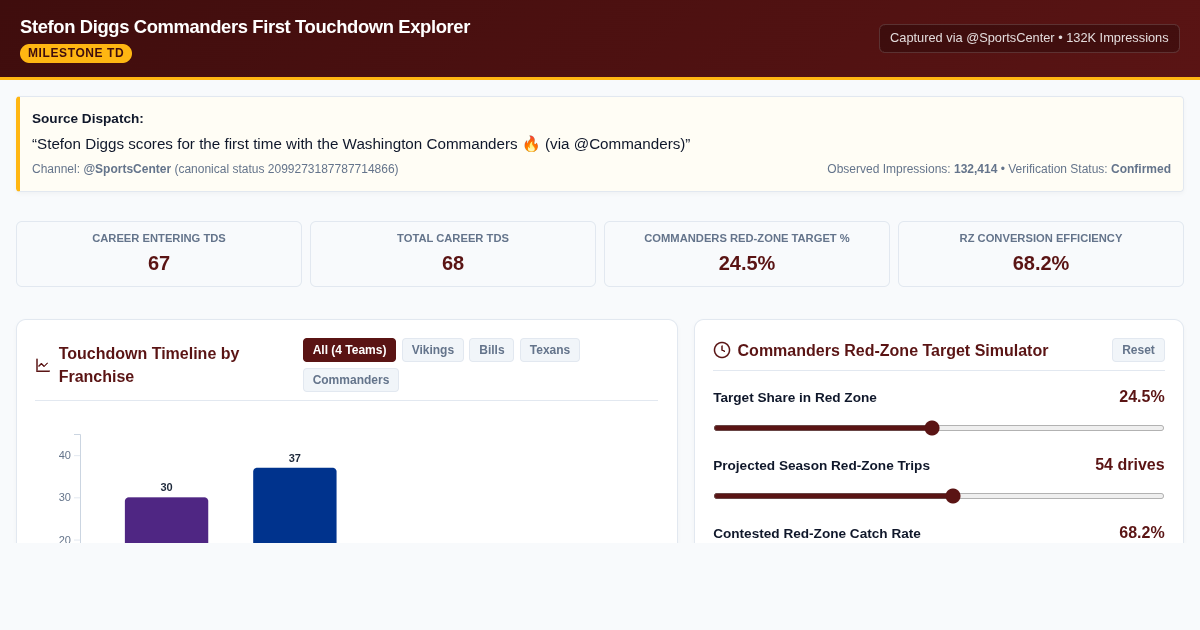The width and height of the screenshot is (1200, 630).
Task: Select the All (4 Teams) filter
Action: (x=349, y=350)
